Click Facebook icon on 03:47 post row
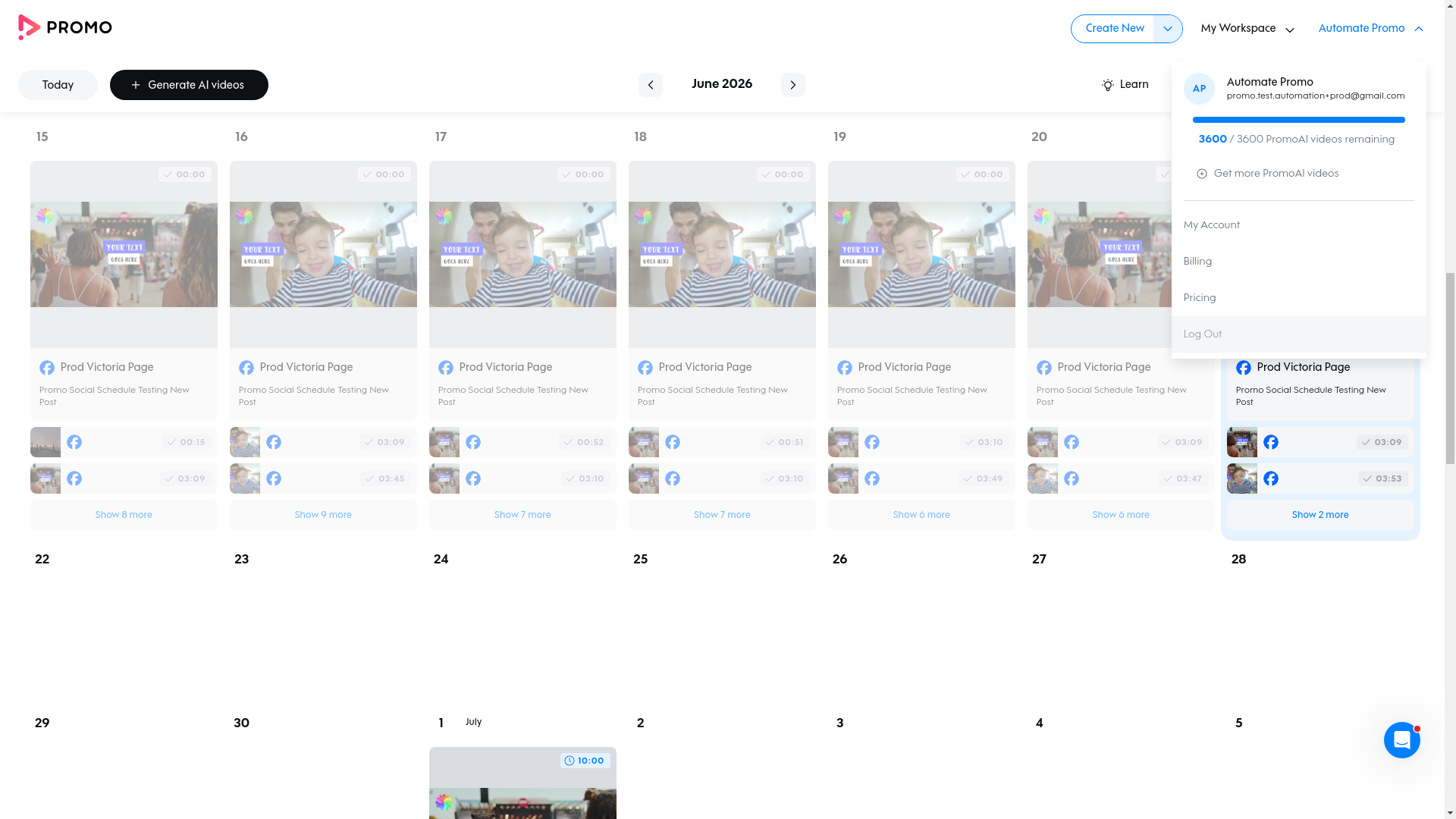Viewport: 1456px width, 819px height. [x=1072, y=479]
